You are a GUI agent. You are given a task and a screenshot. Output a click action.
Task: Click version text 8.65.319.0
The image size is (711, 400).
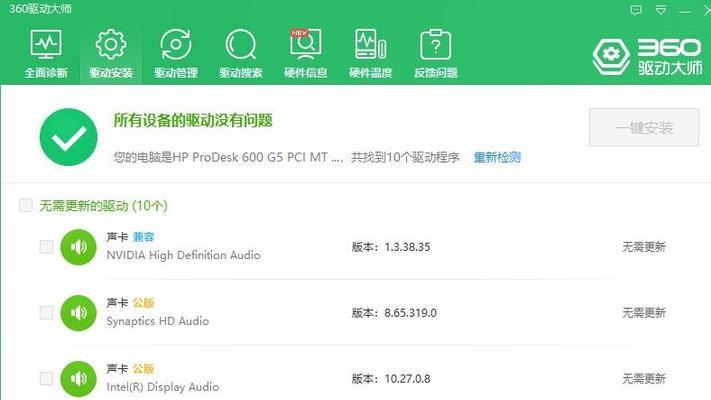(x=410, y=313)
